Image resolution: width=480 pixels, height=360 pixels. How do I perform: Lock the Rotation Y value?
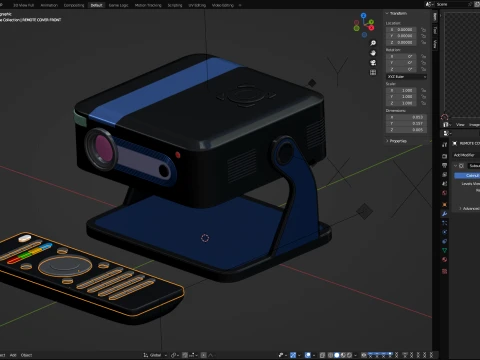pos(423,63)
